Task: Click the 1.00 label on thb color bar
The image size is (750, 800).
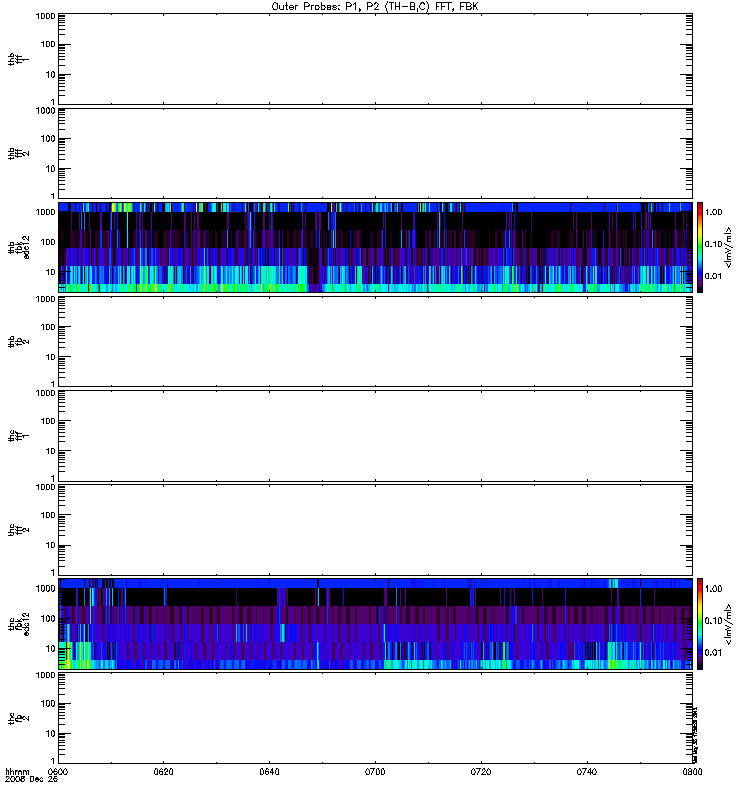Action: point(713,212)
